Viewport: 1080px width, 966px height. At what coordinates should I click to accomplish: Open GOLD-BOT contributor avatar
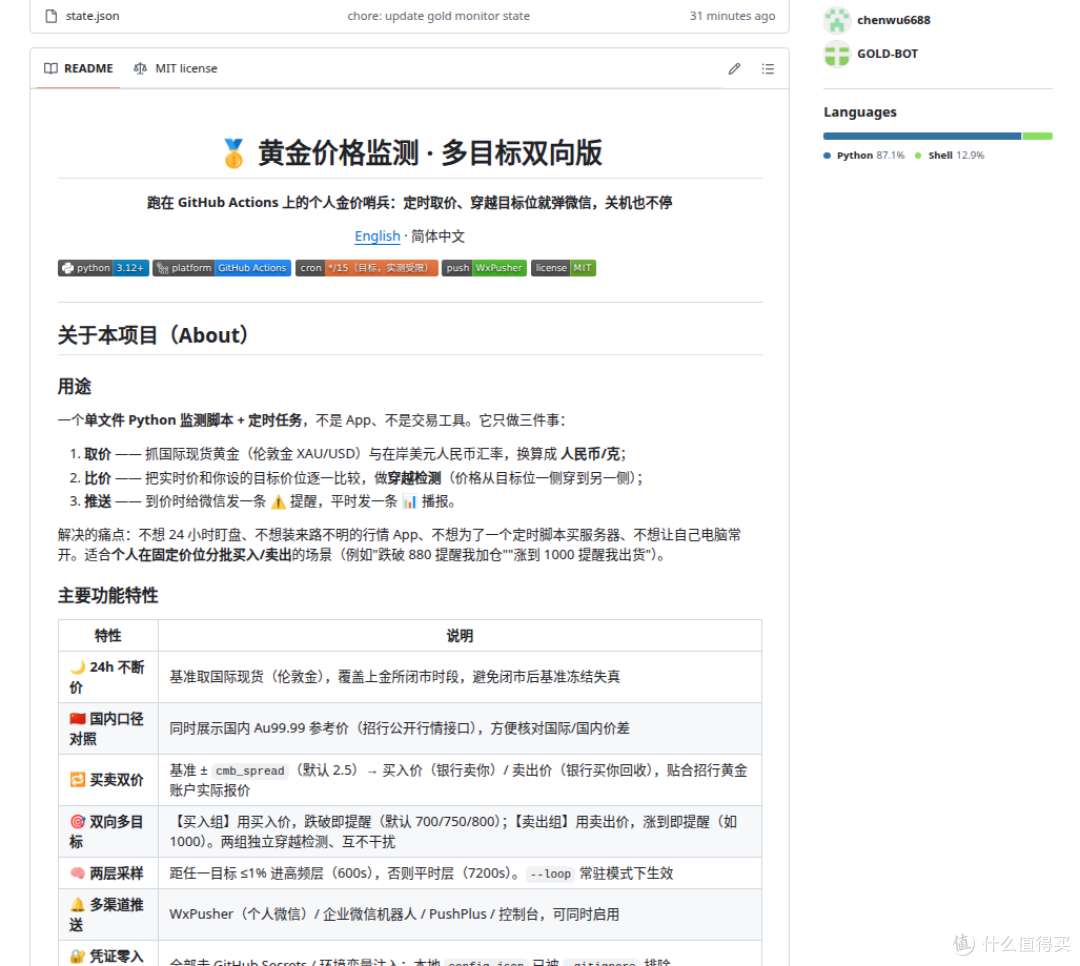click(x=837, y=54)
